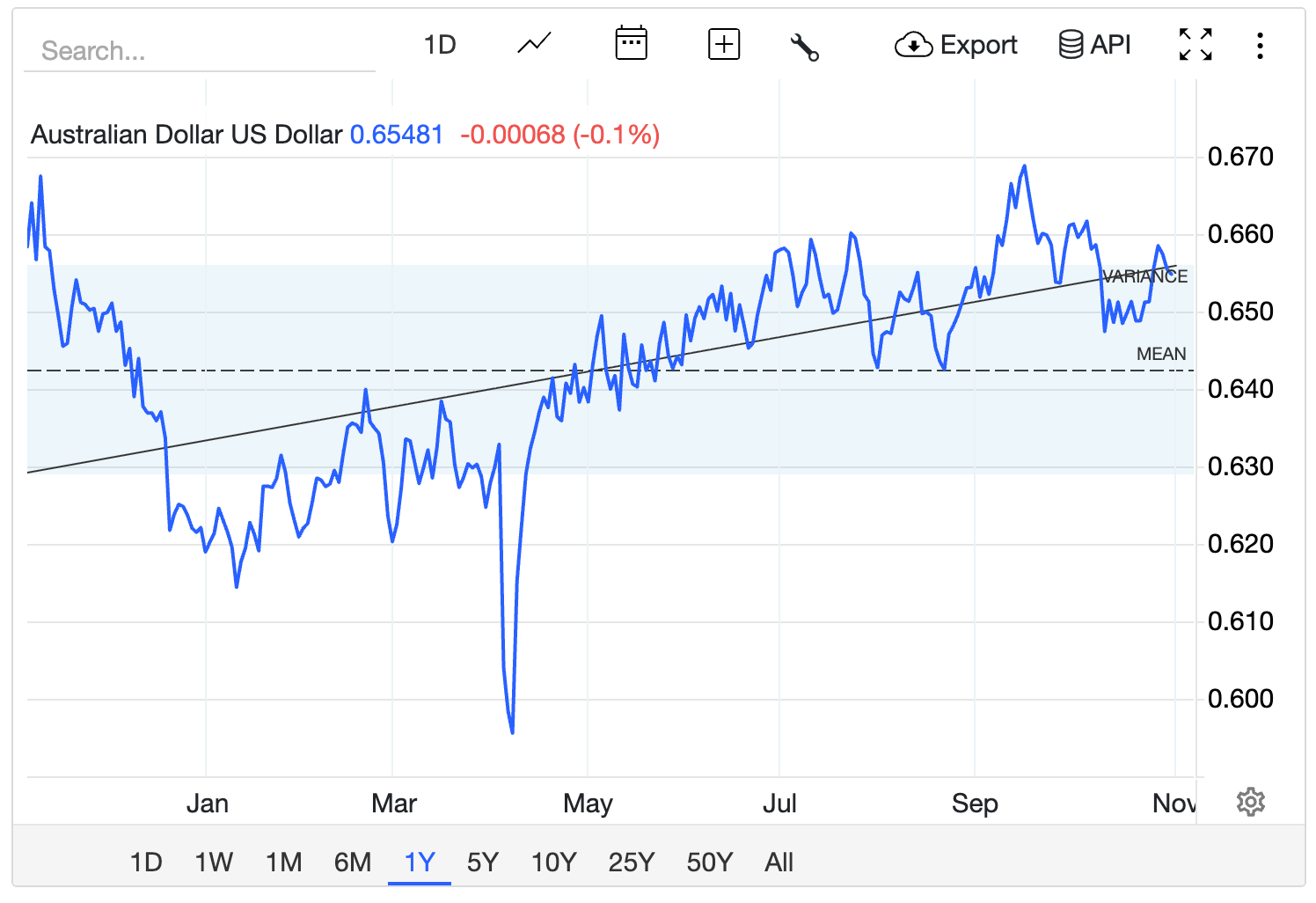Open the wrench tools icon
The height and width of the screenshot is (903, 1316).
pos(804,46)
